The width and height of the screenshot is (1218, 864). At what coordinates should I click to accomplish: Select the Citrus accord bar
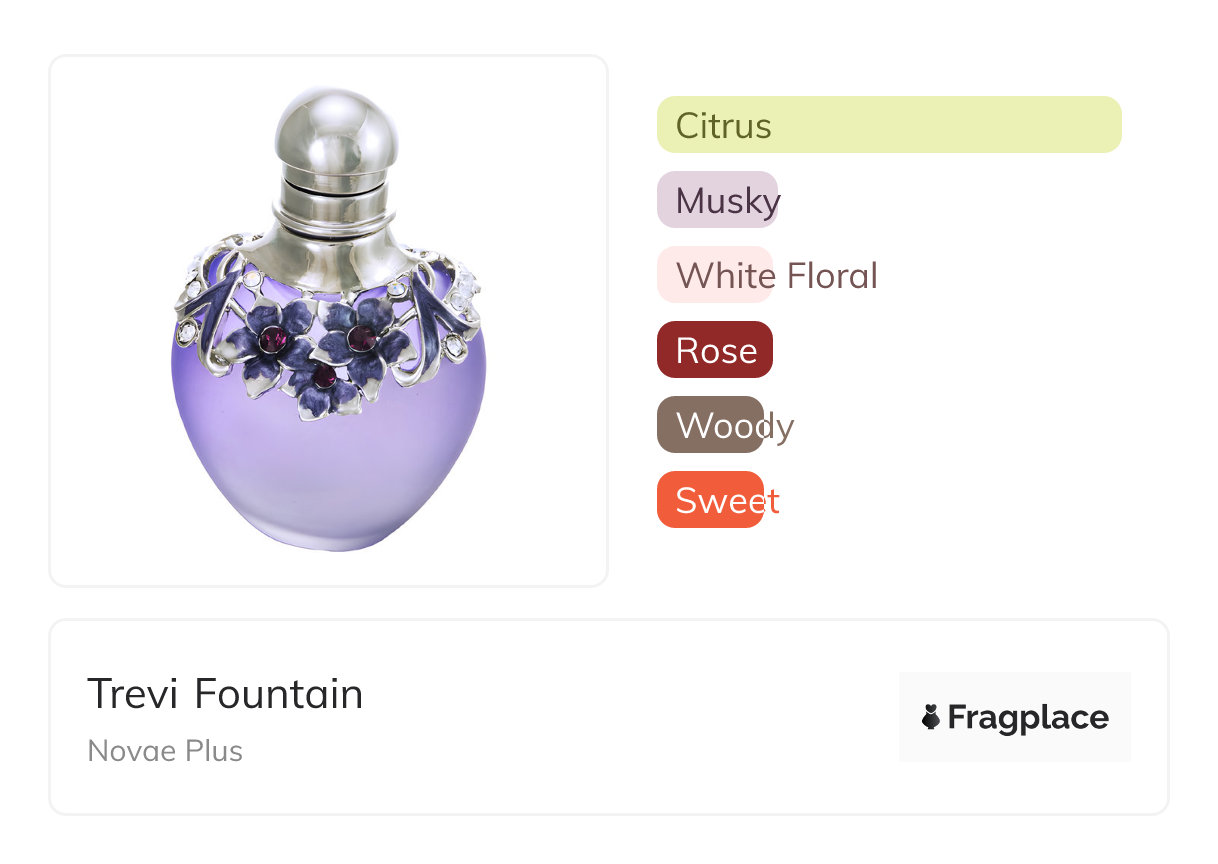pos(888,125)
